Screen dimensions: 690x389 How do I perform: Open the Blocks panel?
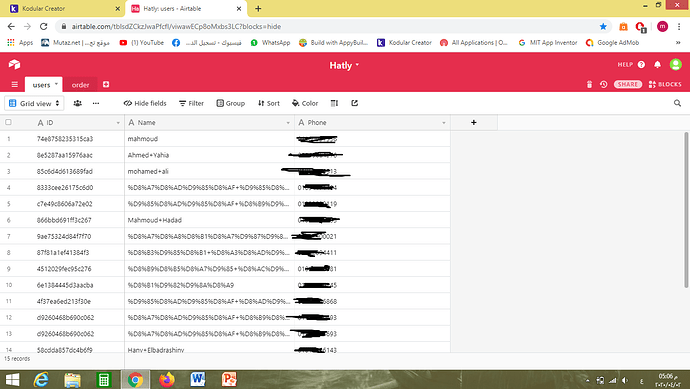(665, 84)
